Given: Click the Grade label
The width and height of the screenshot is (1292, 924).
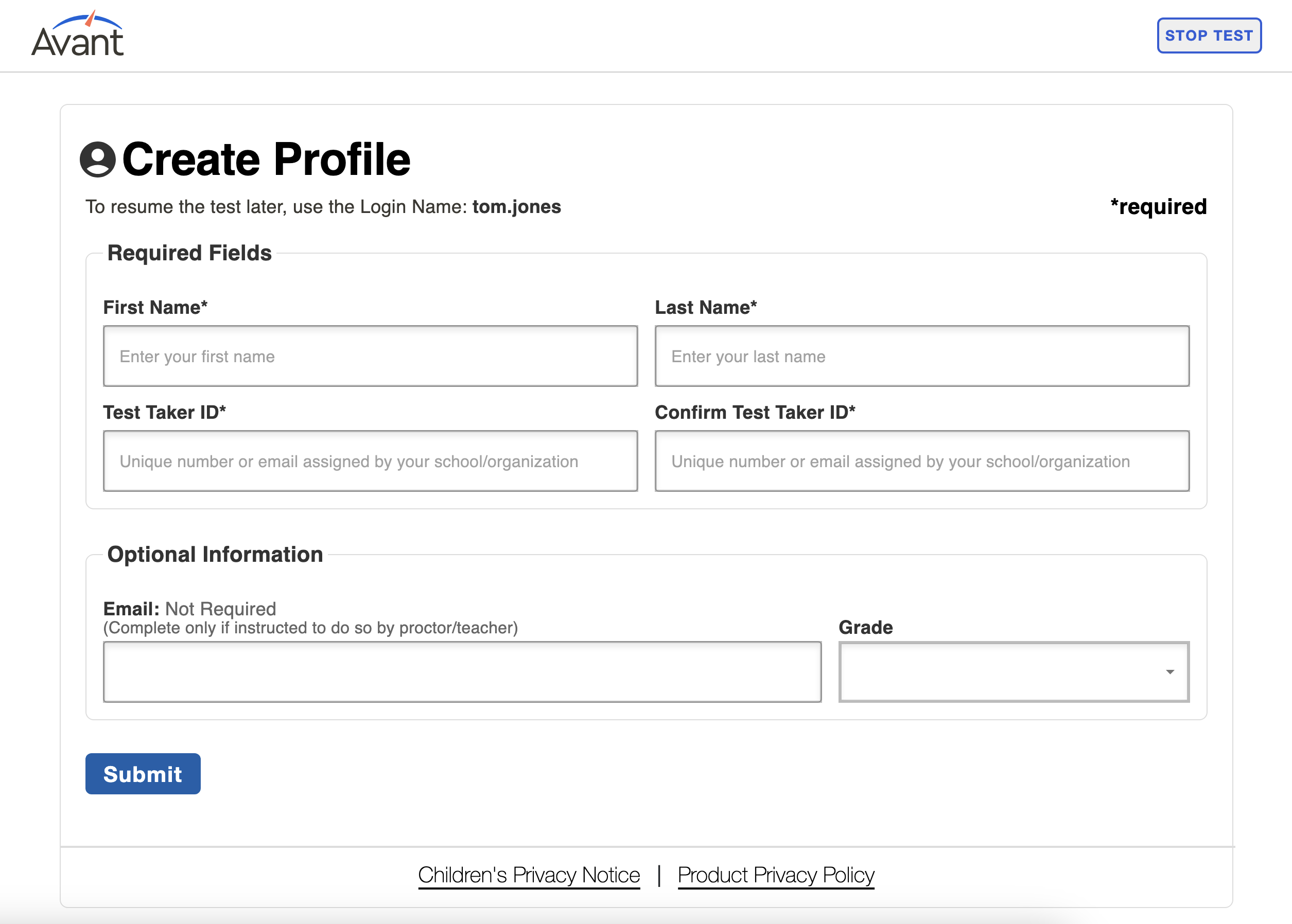Looking at the screenshot, I should (x=866, y=627).
